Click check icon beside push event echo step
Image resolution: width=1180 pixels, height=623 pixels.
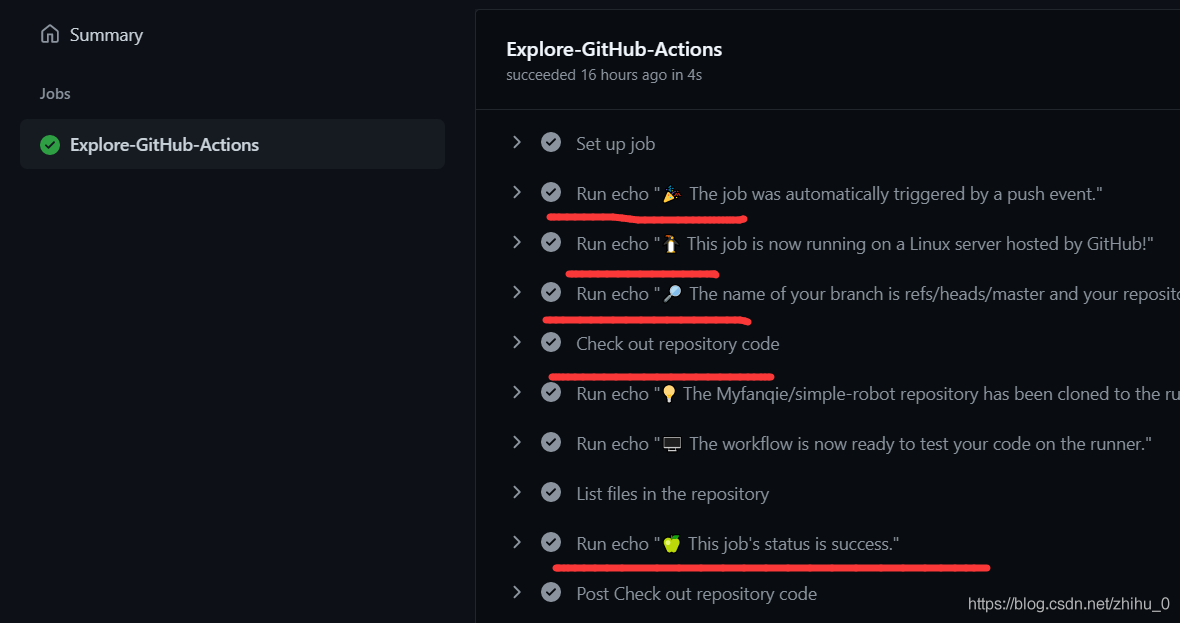pyautogui.click(x=551, y=192)
